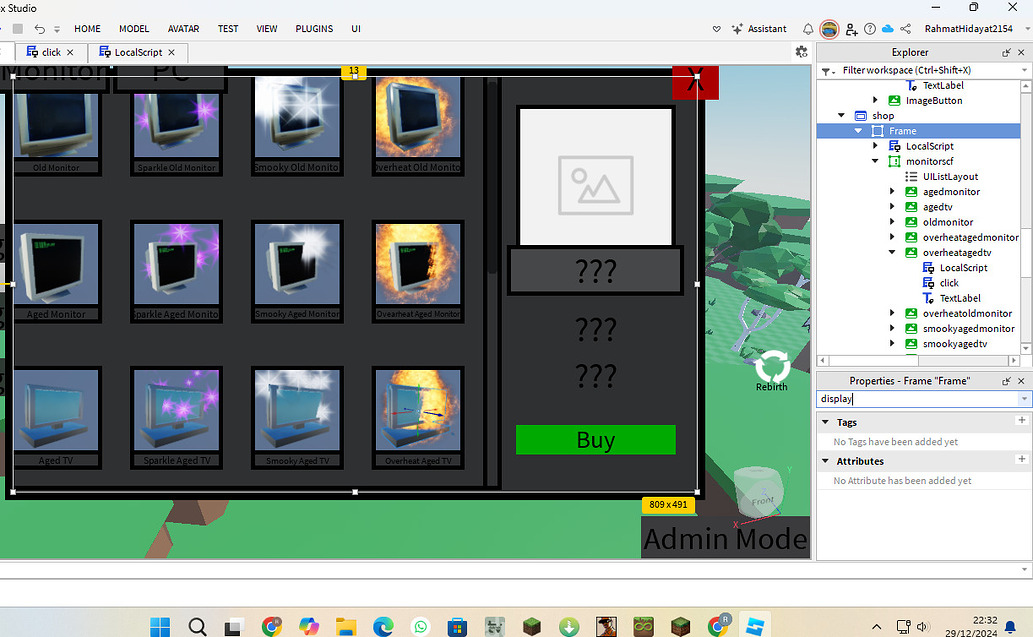Image resolution: width=1033 pixels, height=637 pixels.
Task: Open File Explorer from the taskbar
Action: click(x=345, y=626)
